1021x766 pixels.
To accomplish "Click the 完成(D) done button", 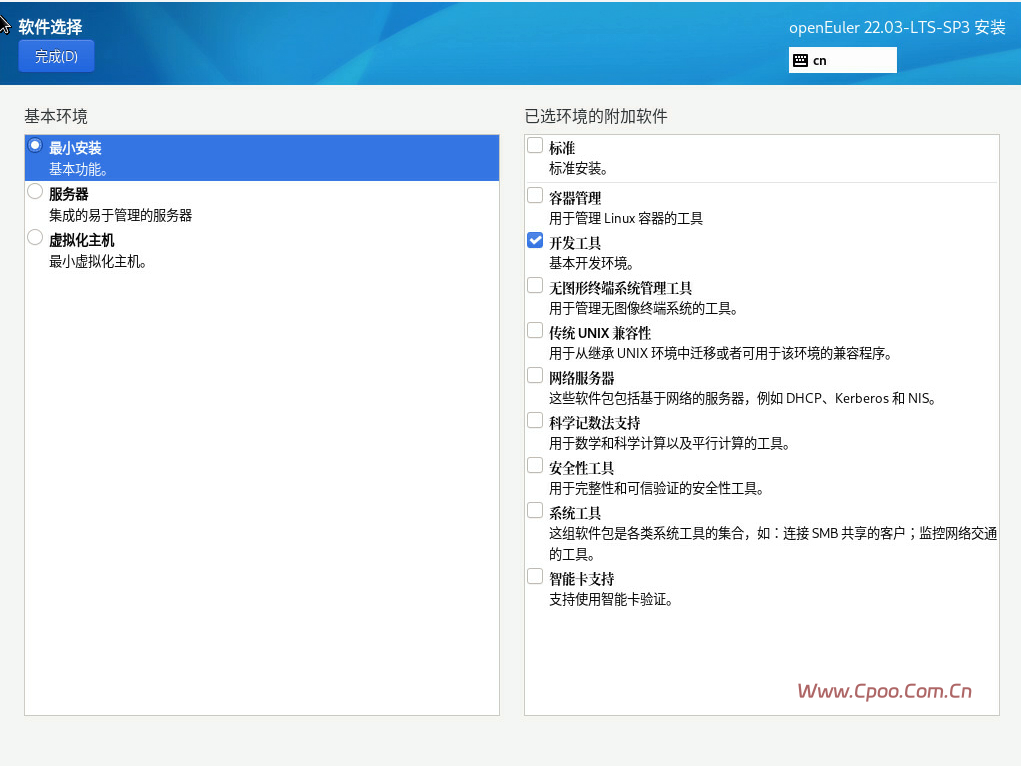I will click(56, 56).
